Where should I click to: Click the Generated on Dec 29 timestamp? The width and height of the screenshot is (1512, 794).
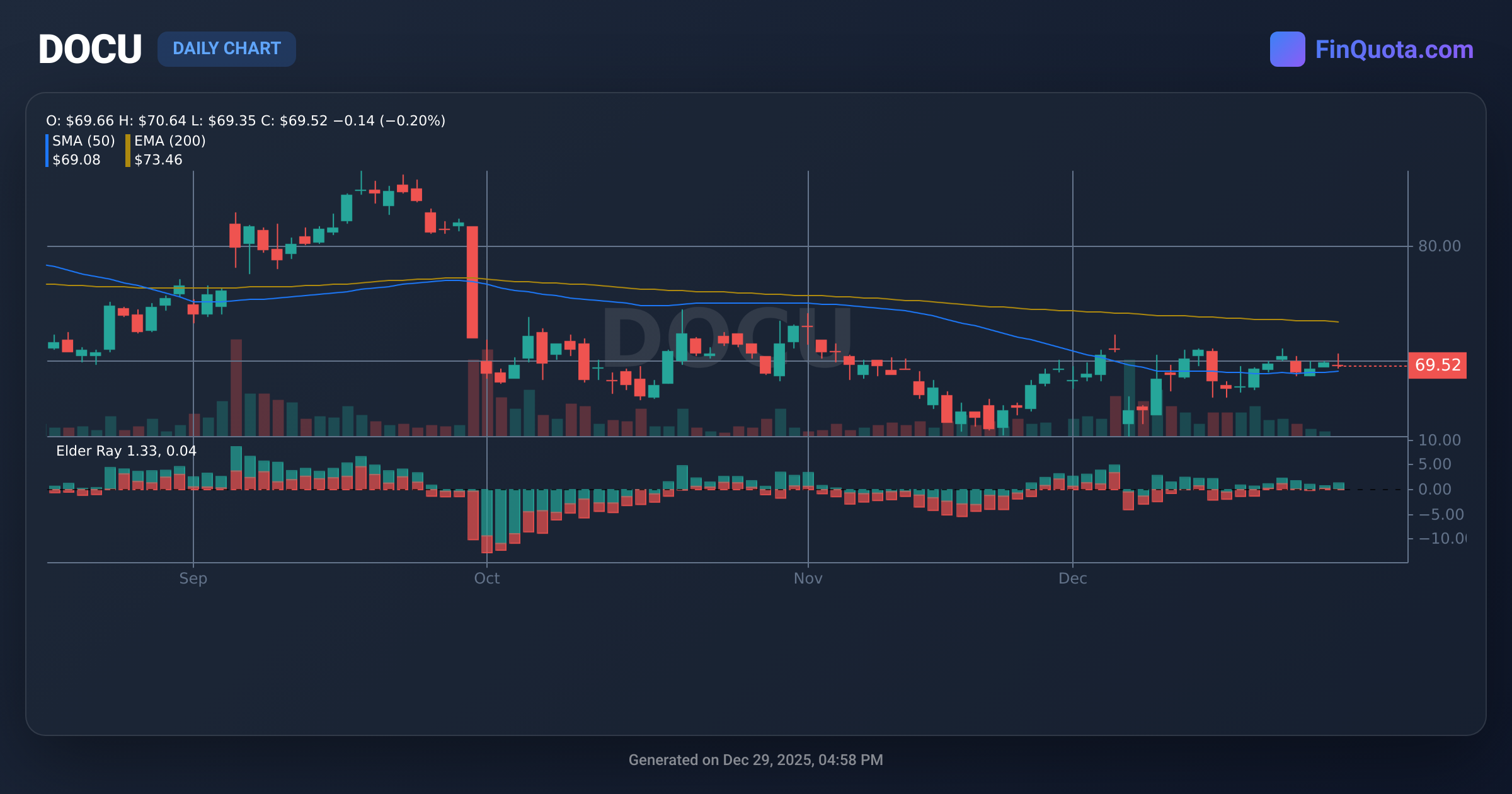pos(755,760)
